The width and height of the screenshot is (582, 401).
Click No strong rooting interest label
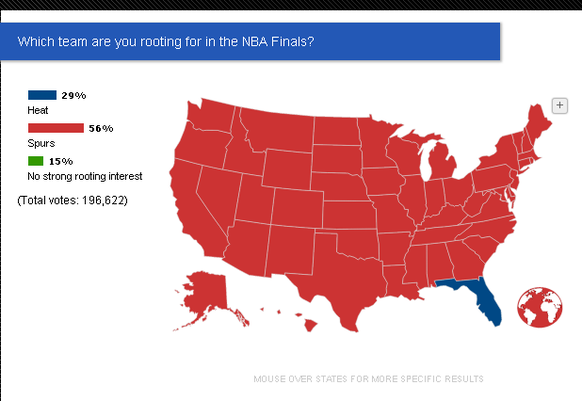click(85, 176)
